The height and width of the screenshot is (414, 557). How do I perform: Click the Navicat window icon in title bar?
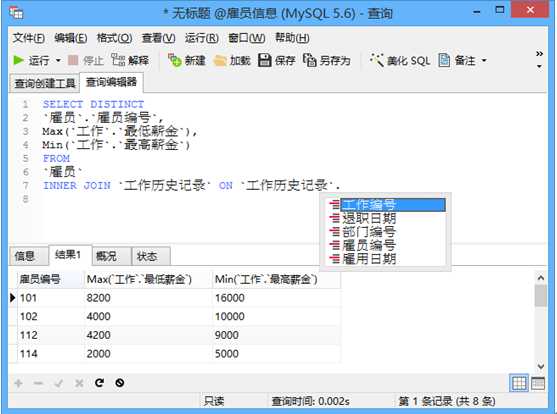point(16,13)
